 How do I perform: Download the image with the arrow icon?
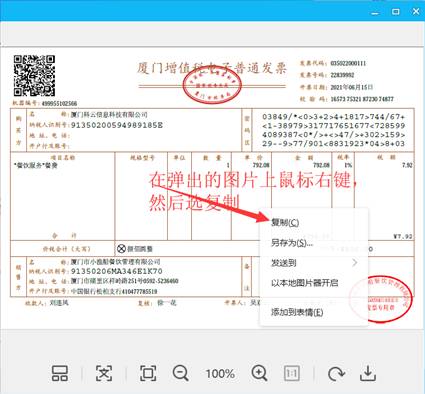(368, 373)
